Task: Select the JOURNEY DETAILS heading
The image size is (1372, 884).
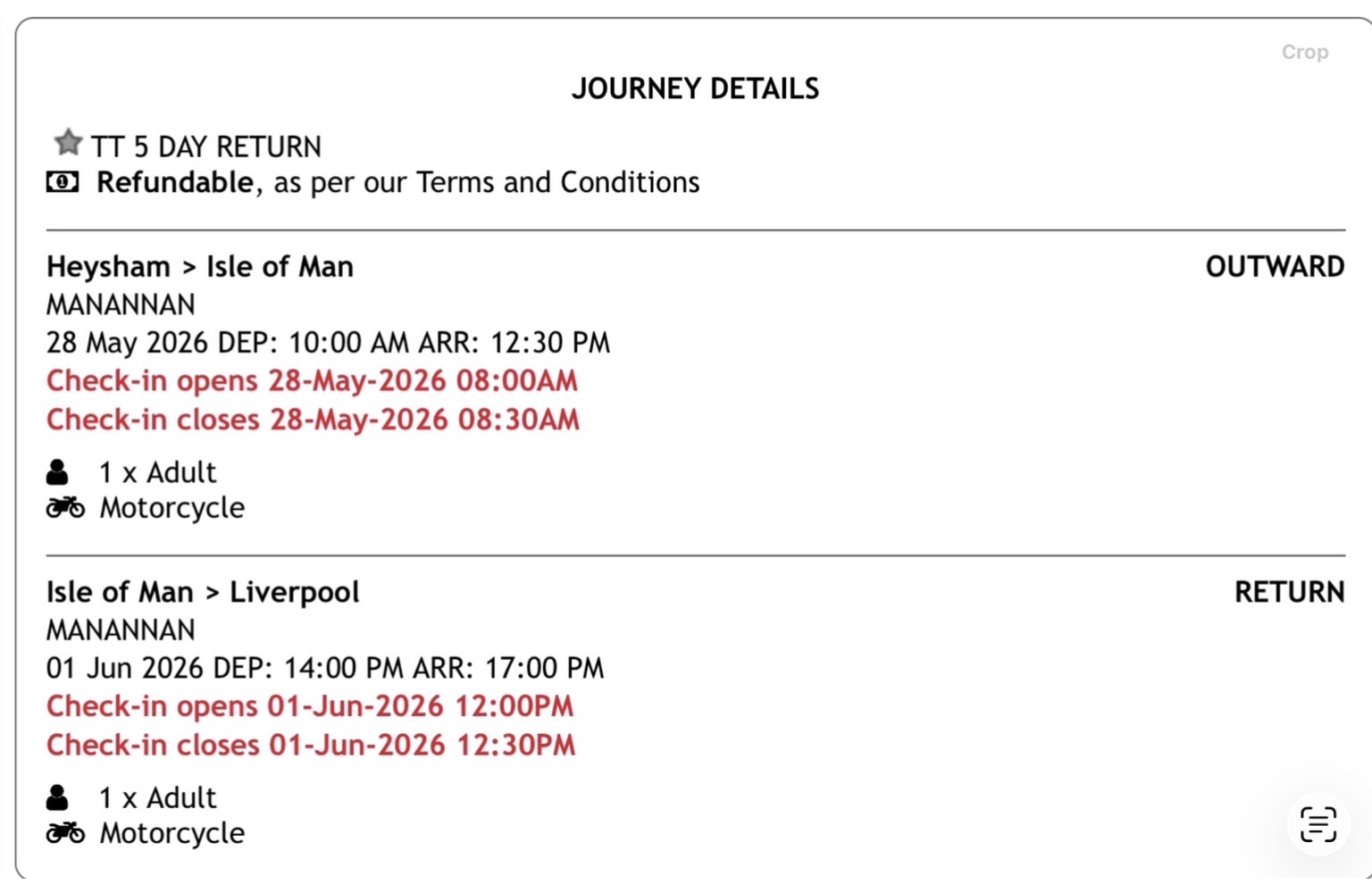Action: point(695,88)
